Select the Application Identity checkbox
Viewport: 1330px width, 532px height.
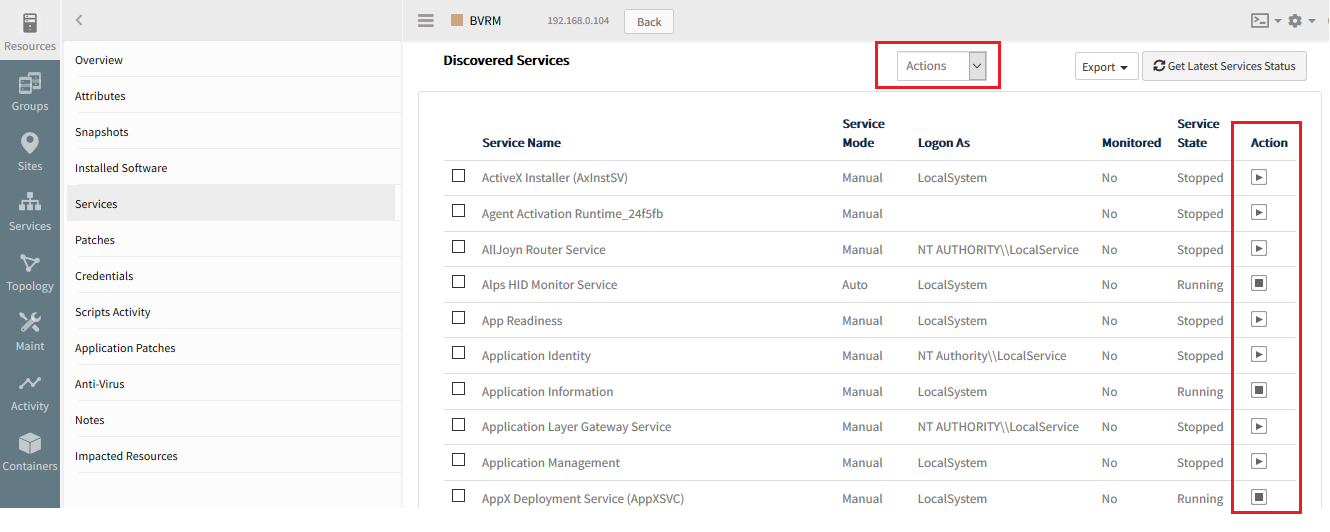click(459, 353)
